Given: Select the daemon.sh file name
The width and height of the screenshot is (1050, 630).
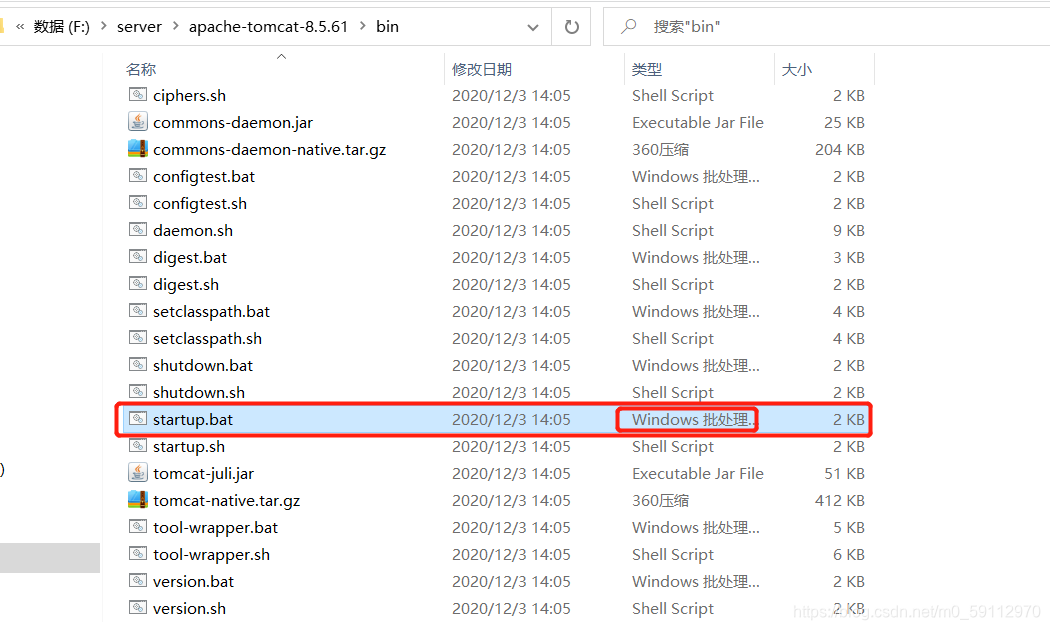Looking at the screenshot, I should (193, 230).
